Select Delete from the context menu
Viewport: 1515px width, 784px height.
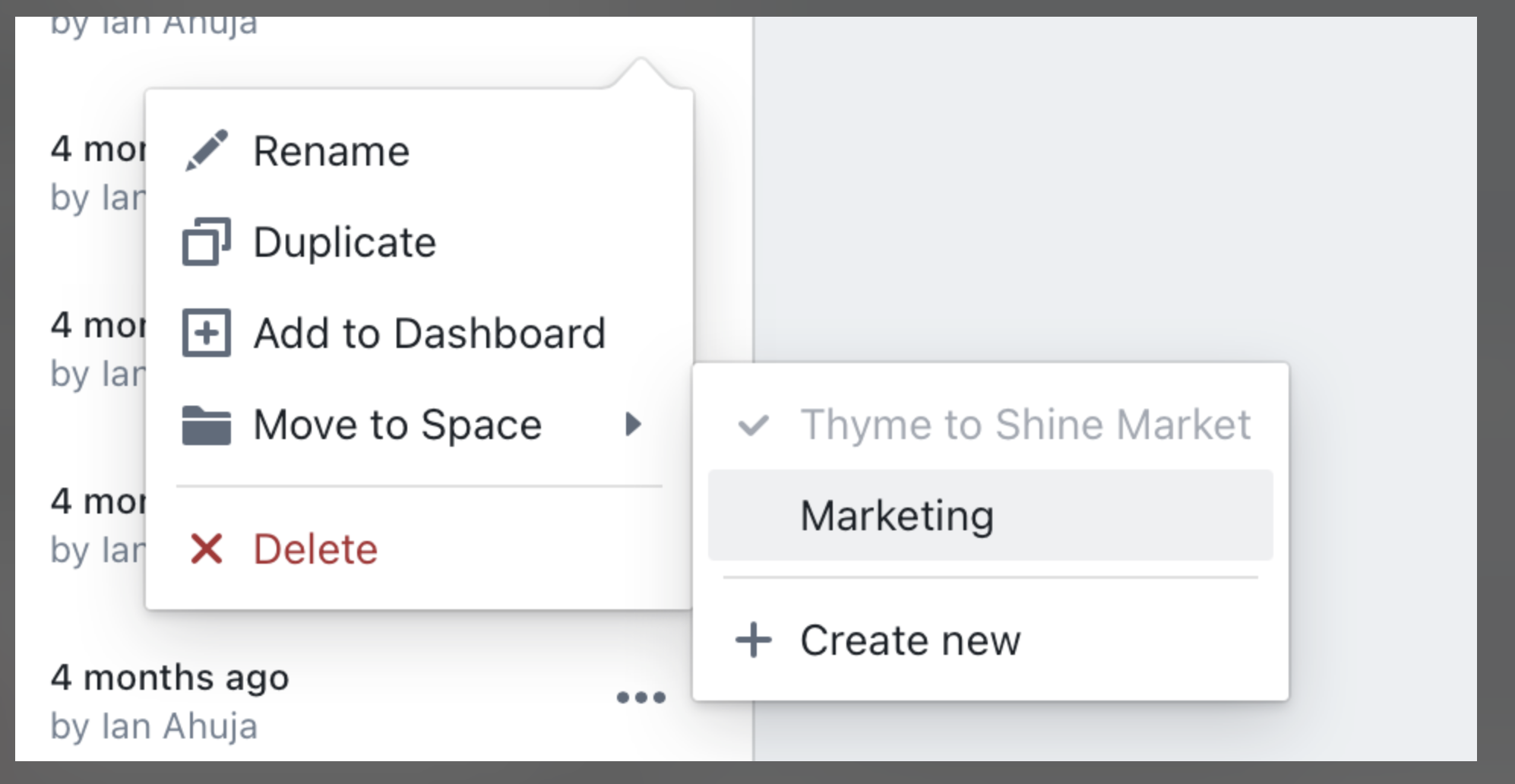(315, 548)
